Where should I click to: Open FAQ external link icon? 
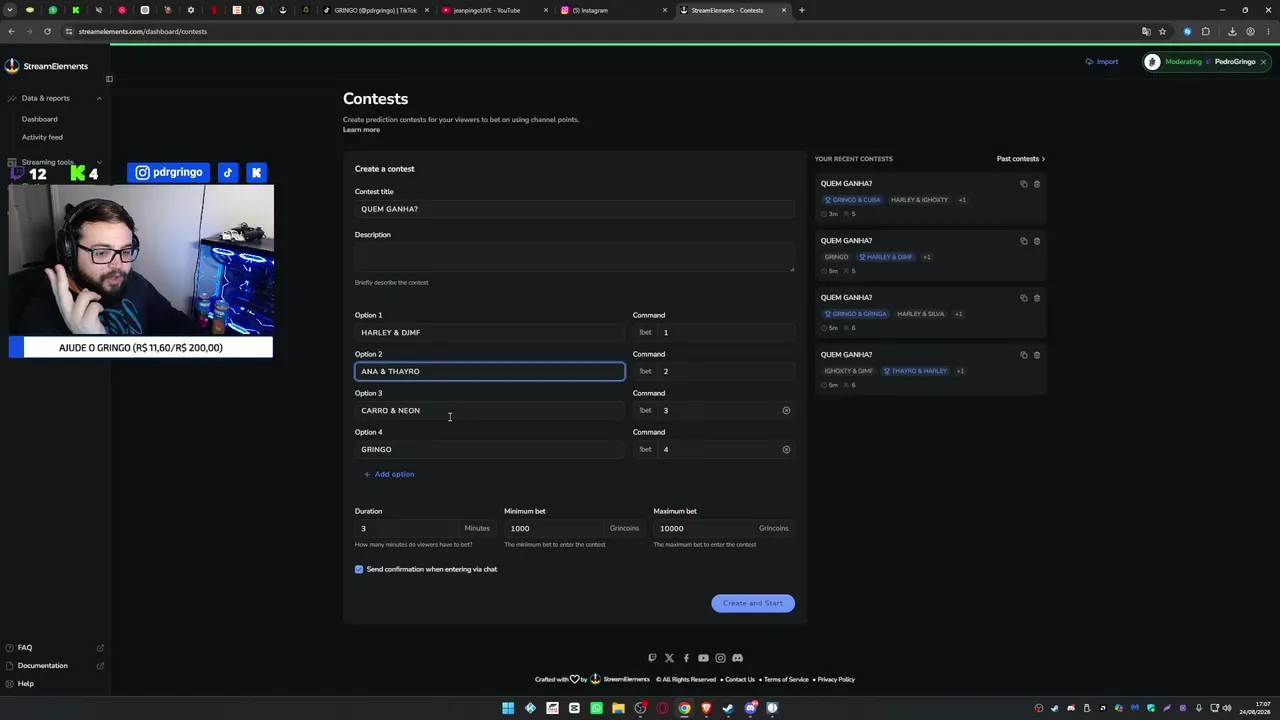100,648
